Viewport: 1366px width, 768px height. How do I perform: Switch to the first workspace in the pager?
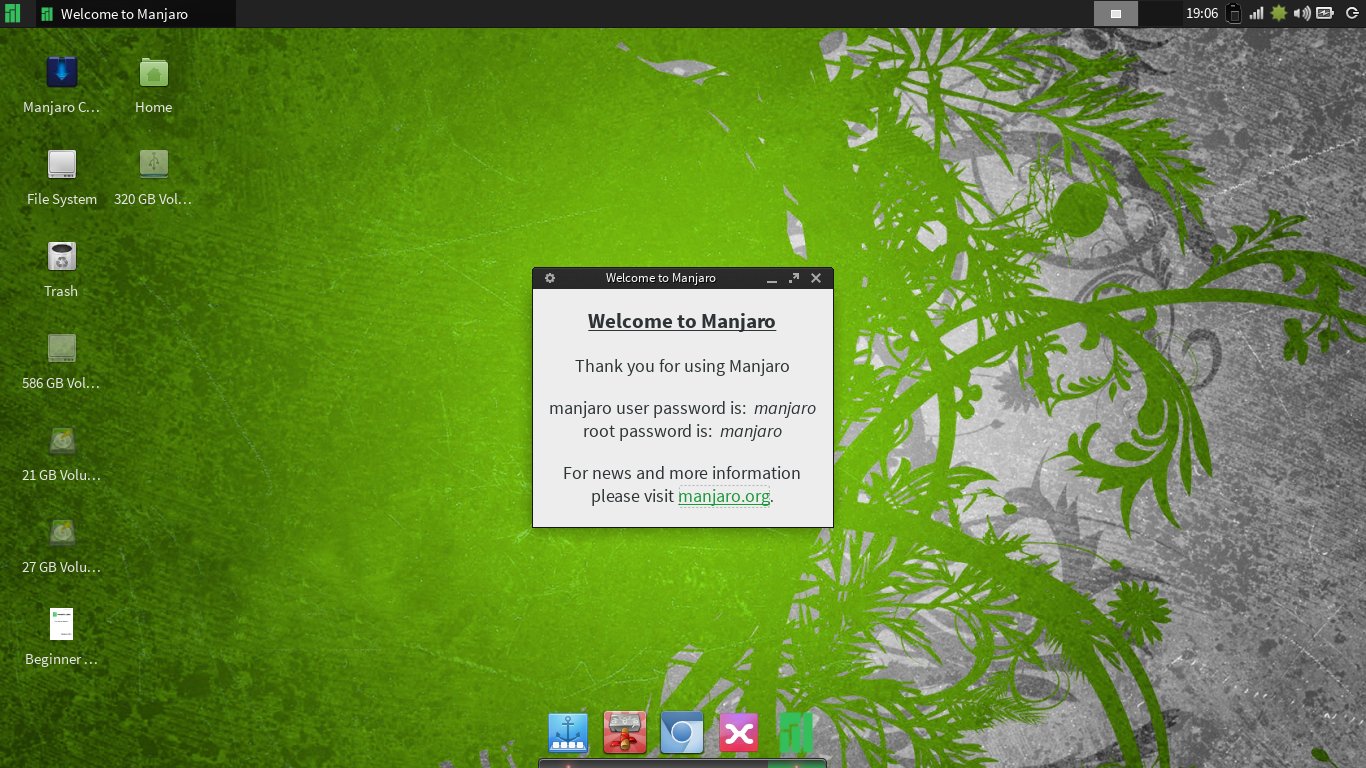coord(1116,14)
